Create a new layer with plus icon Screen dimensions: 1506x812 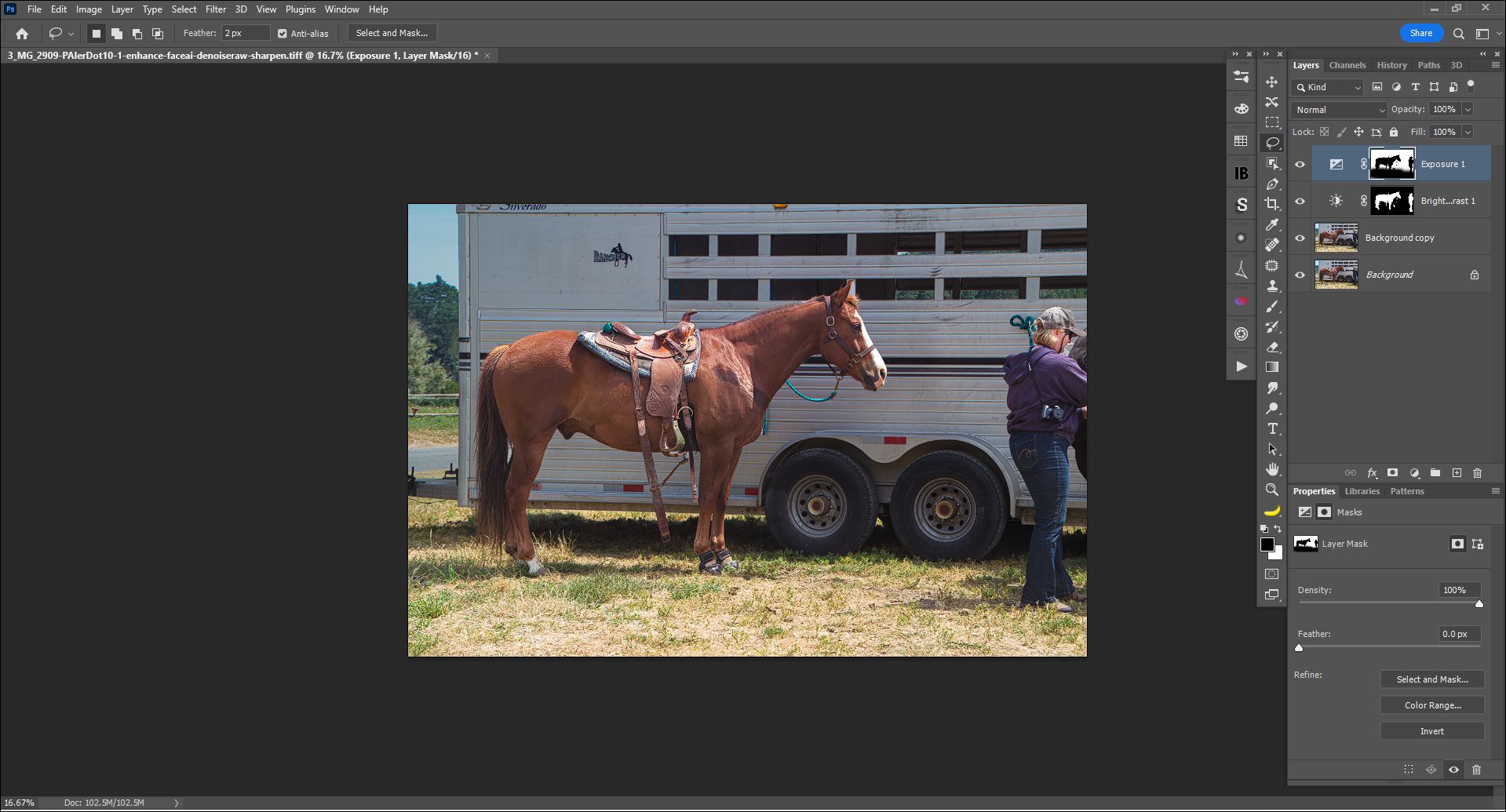pos(1457,473)
